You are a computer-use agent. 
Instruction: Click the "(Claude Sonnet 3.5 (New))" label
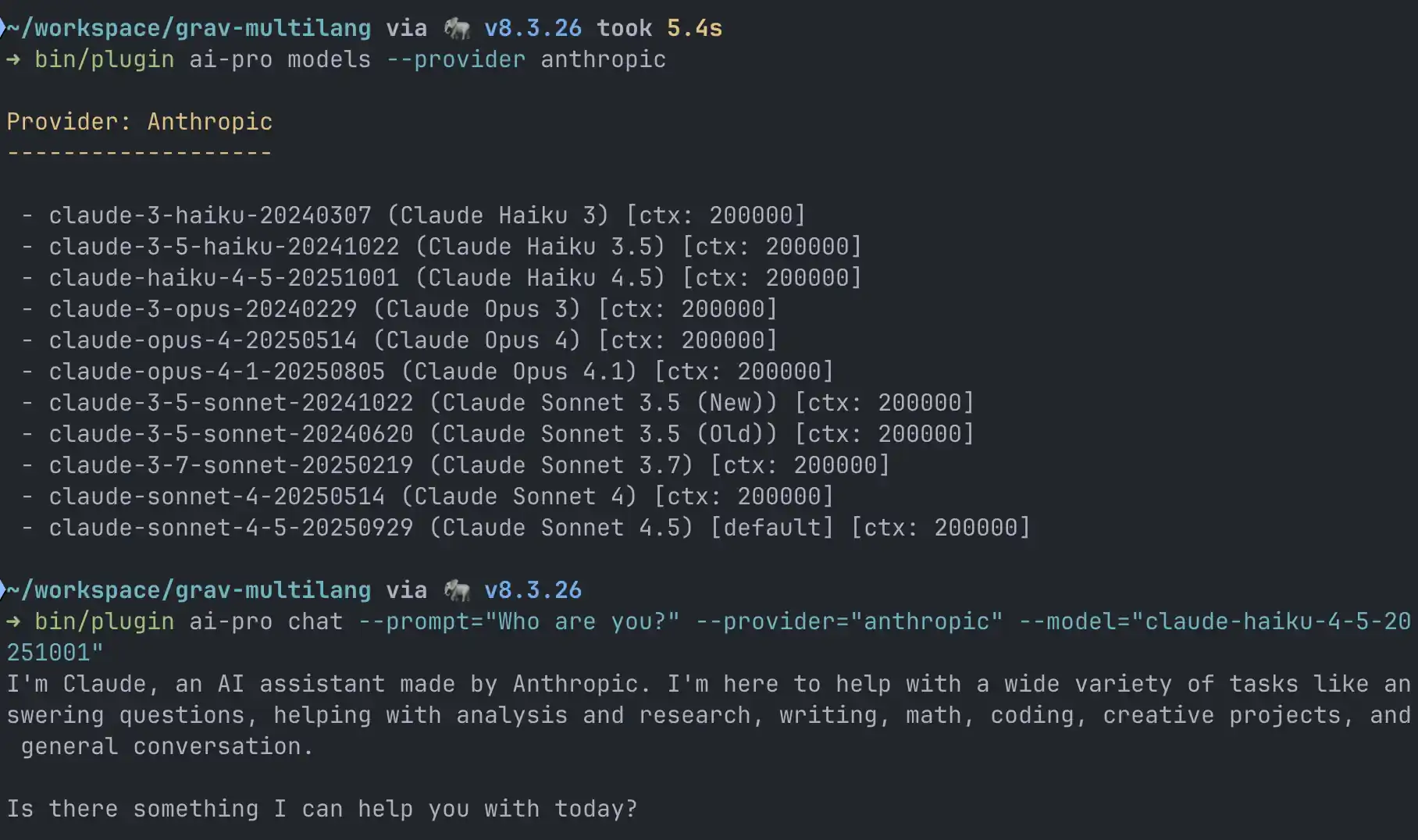click(x=604, y=403)
